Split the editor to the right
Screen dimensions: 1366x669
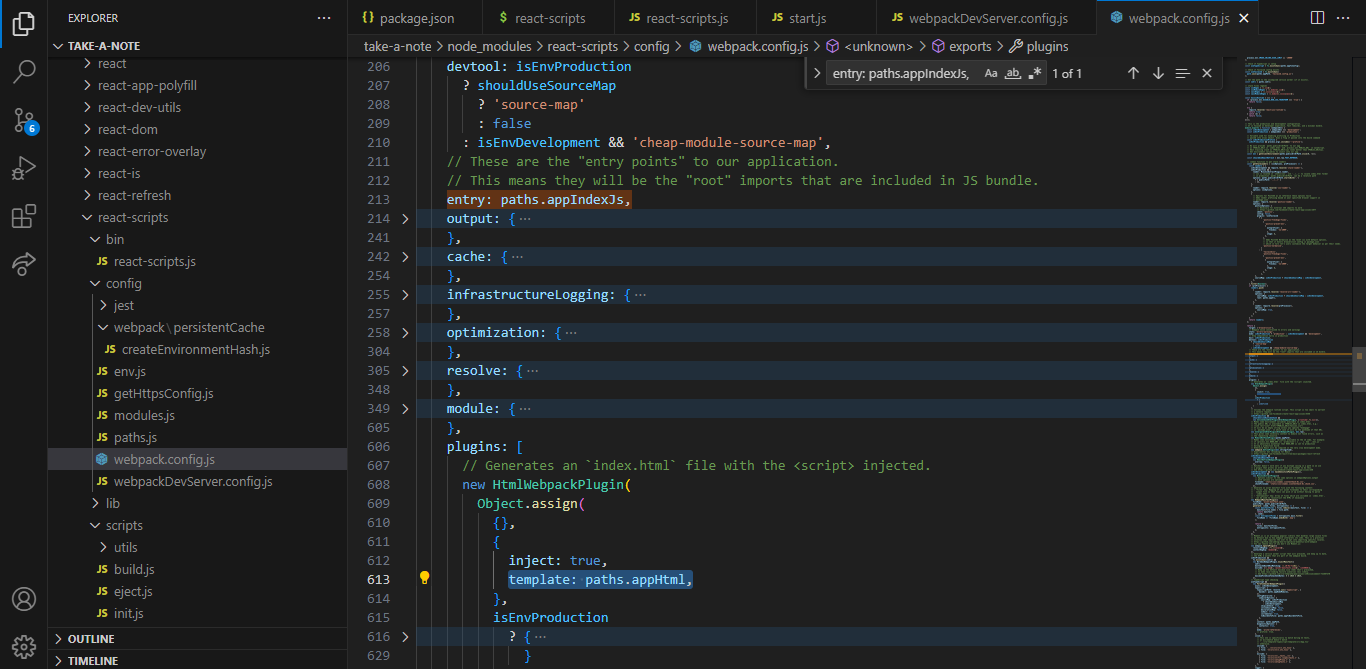pyautogui.click(x=1317, y=18)
